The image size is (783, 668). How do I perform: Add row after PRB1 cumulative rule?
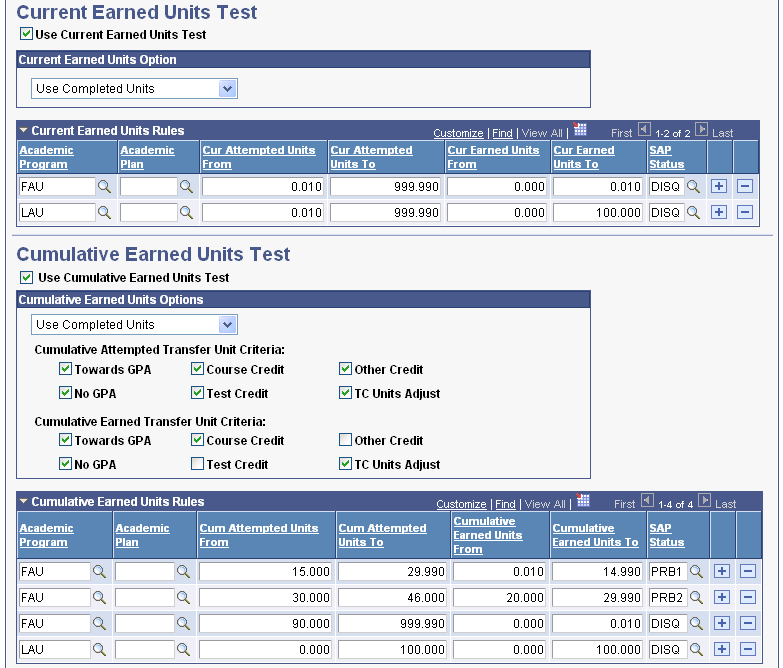point(722,571)
